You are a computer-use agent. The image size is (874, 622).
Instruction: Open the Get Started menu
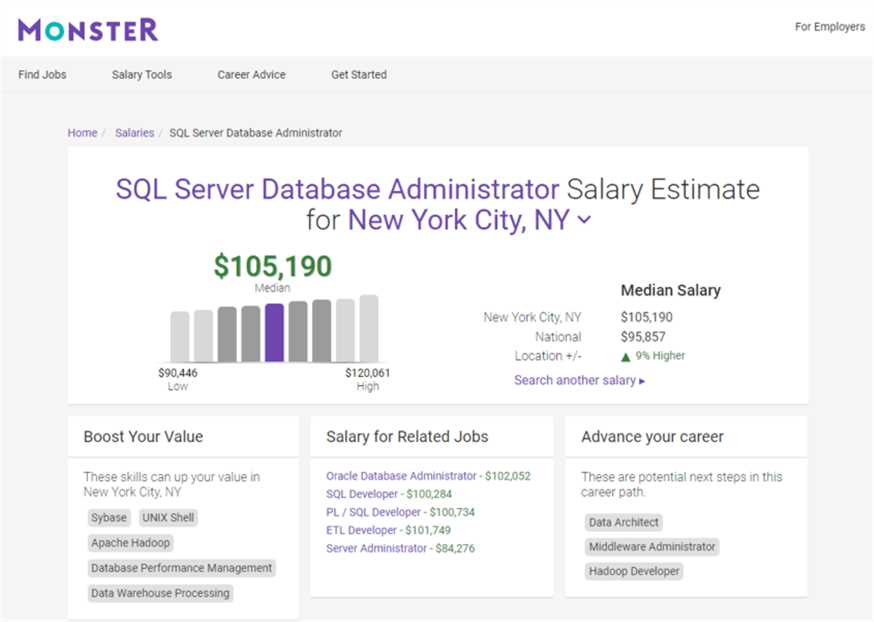359,75
